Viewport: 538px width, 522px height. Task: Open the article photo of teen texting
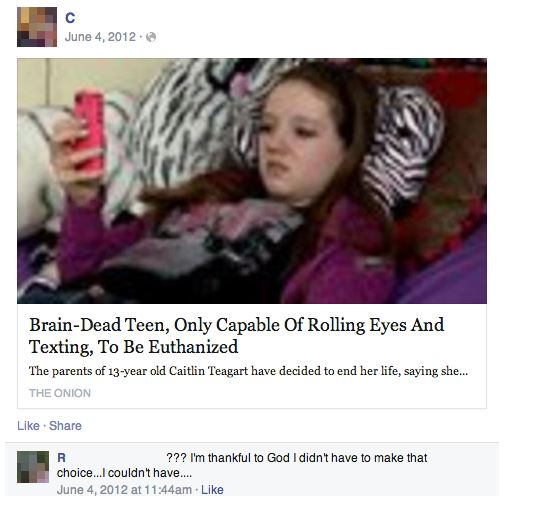coord(252,181)
